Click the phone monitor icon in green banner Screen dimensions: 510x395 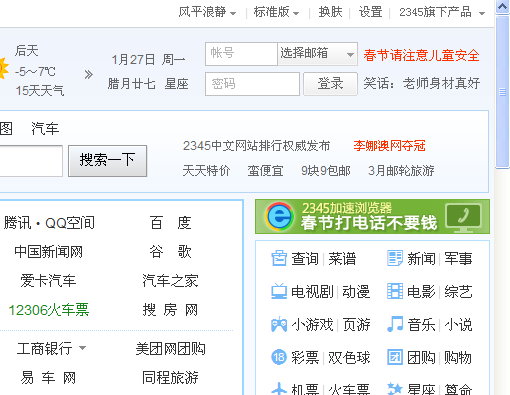(464, 217)
